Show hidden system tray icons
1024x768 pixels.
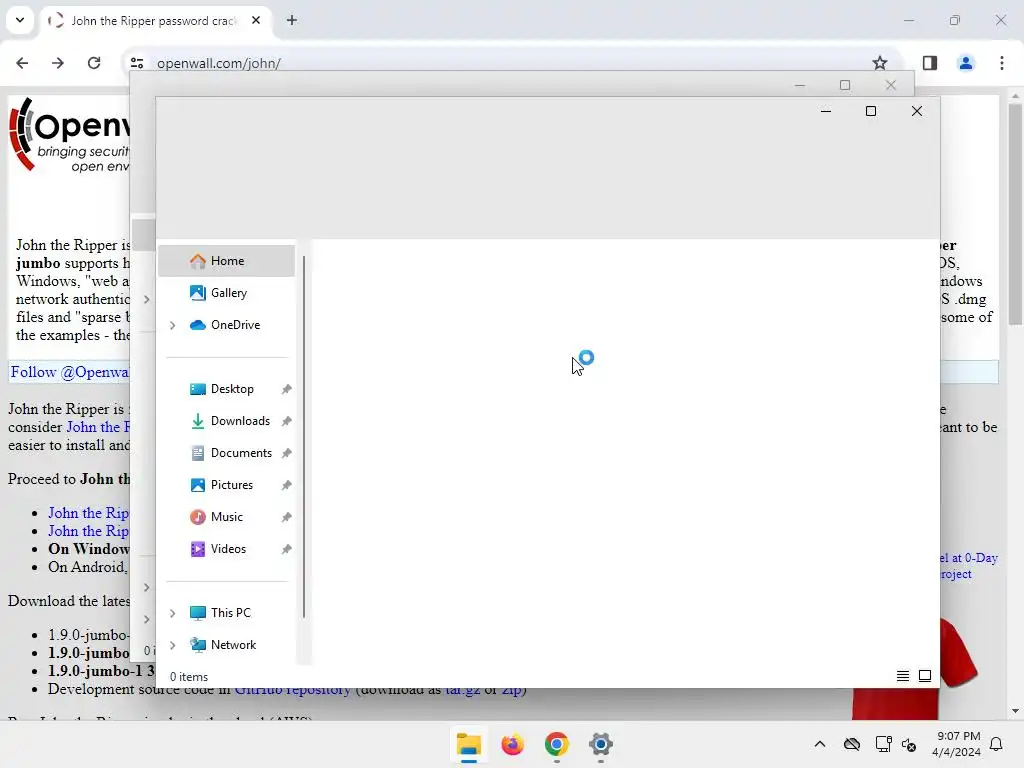820,744
